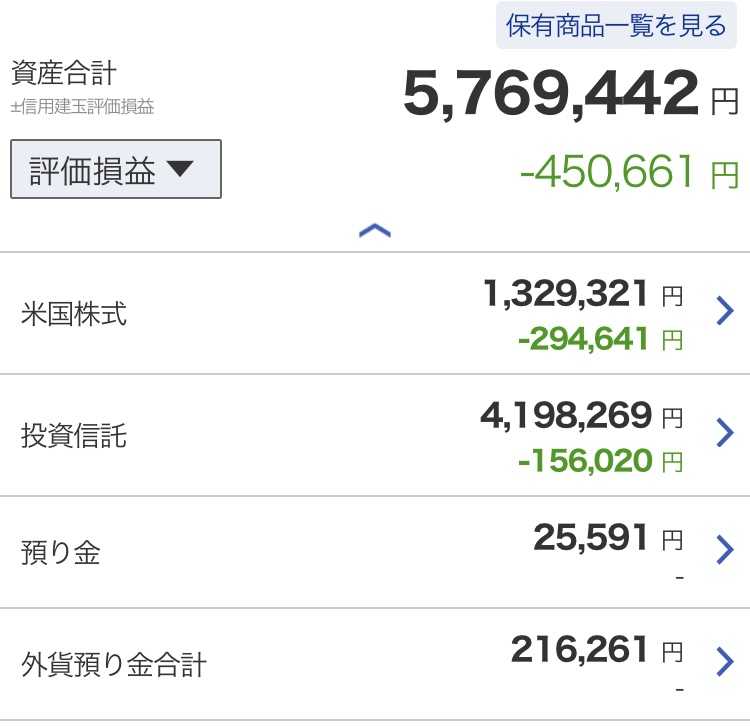This screenshot has height=726, width=750.
Task: Tap the 投資信託 value 4,198,269 円
Action: coord(582,415)
